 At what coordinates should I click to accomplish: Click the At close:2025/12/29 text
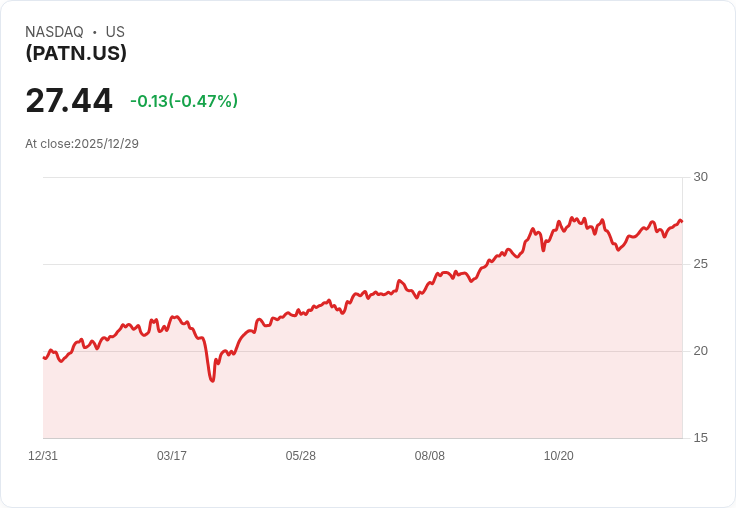(82, 144)
